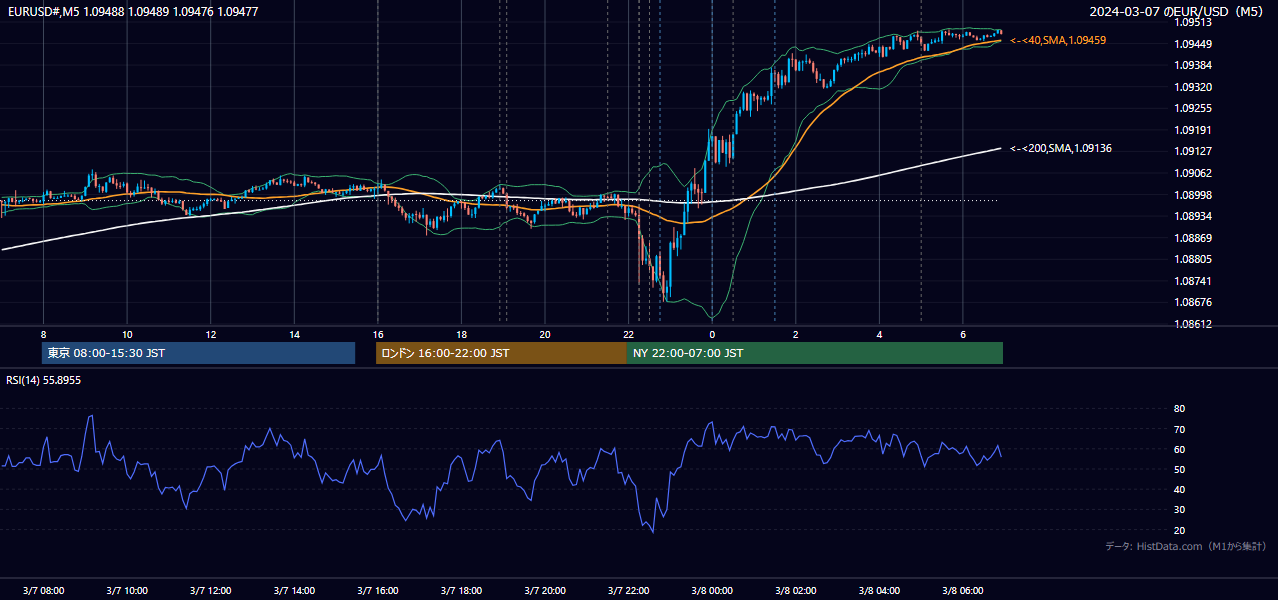Click the 3/8 06:00 time label
1278x600 pixels.
click(962, 590)
